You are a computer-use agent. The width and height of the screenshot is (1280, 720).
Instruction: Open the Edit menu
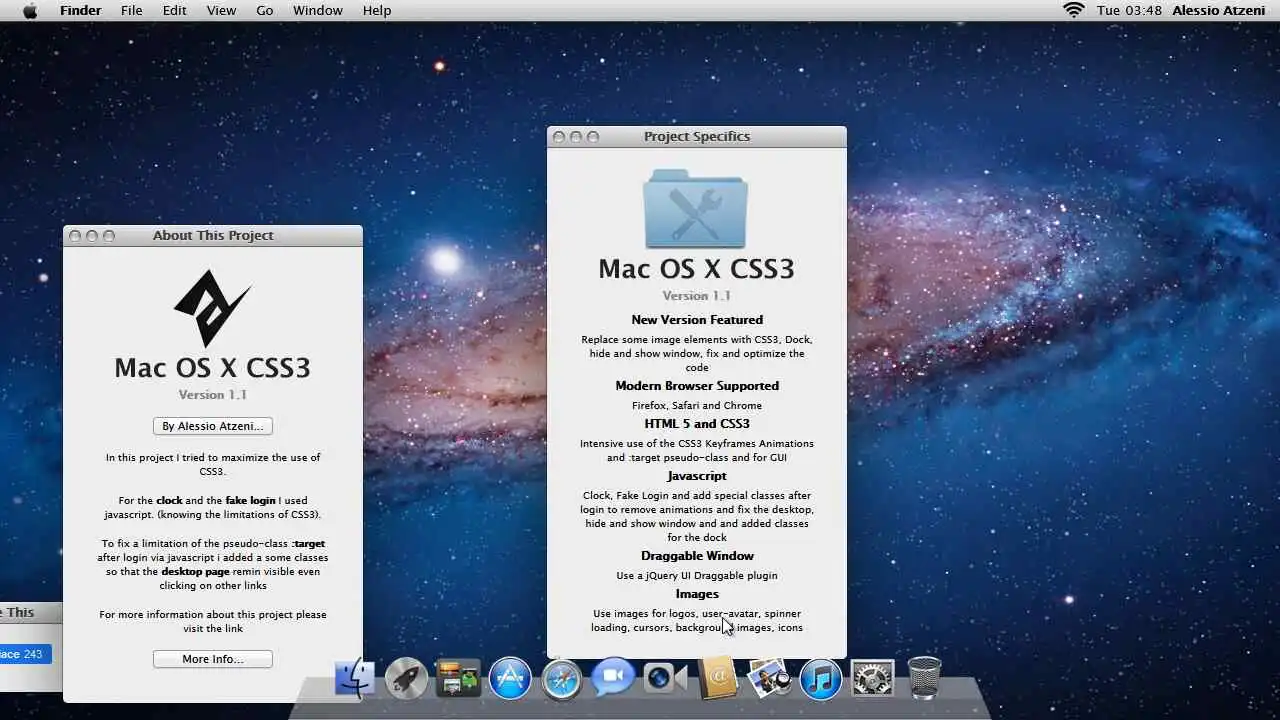click(x=175, y=10)
